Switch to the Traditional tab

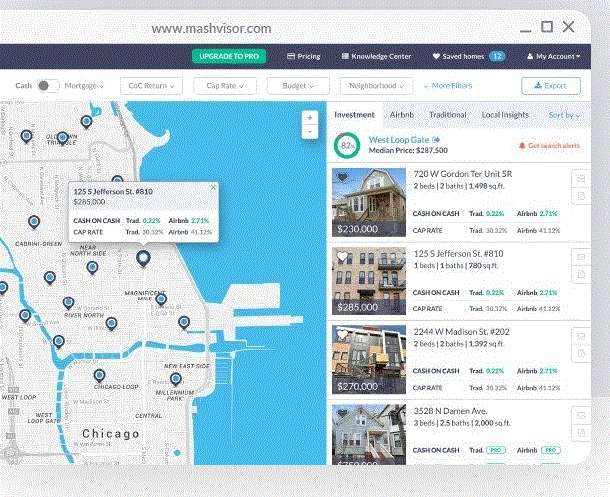[x=448, y=115]
